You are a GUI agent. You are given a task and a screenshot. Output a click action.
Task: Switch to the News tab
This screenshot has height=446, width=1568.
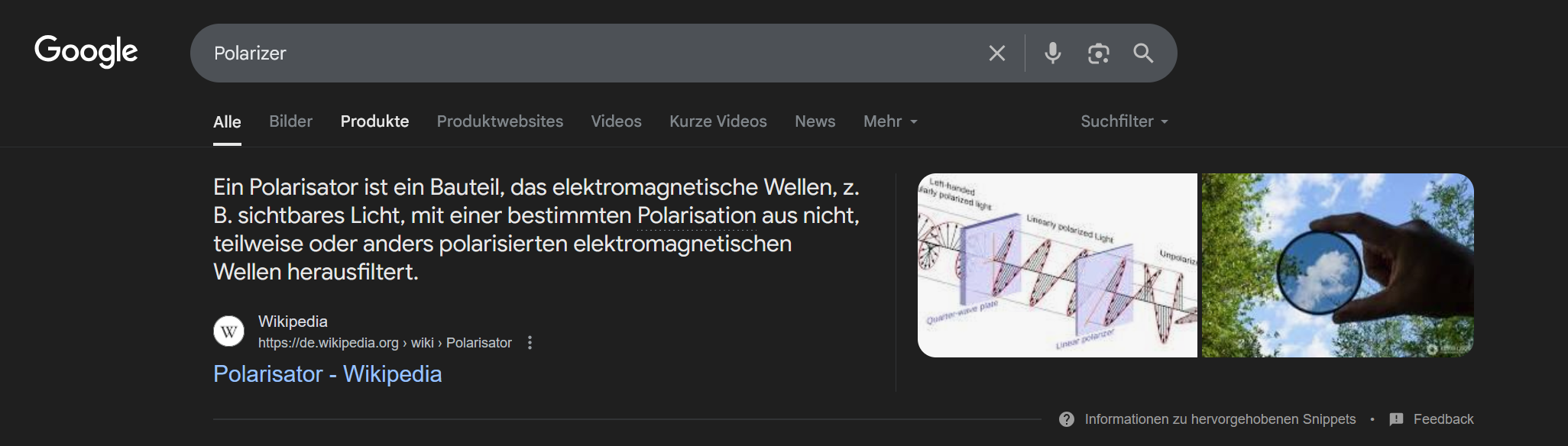[815, 121]
